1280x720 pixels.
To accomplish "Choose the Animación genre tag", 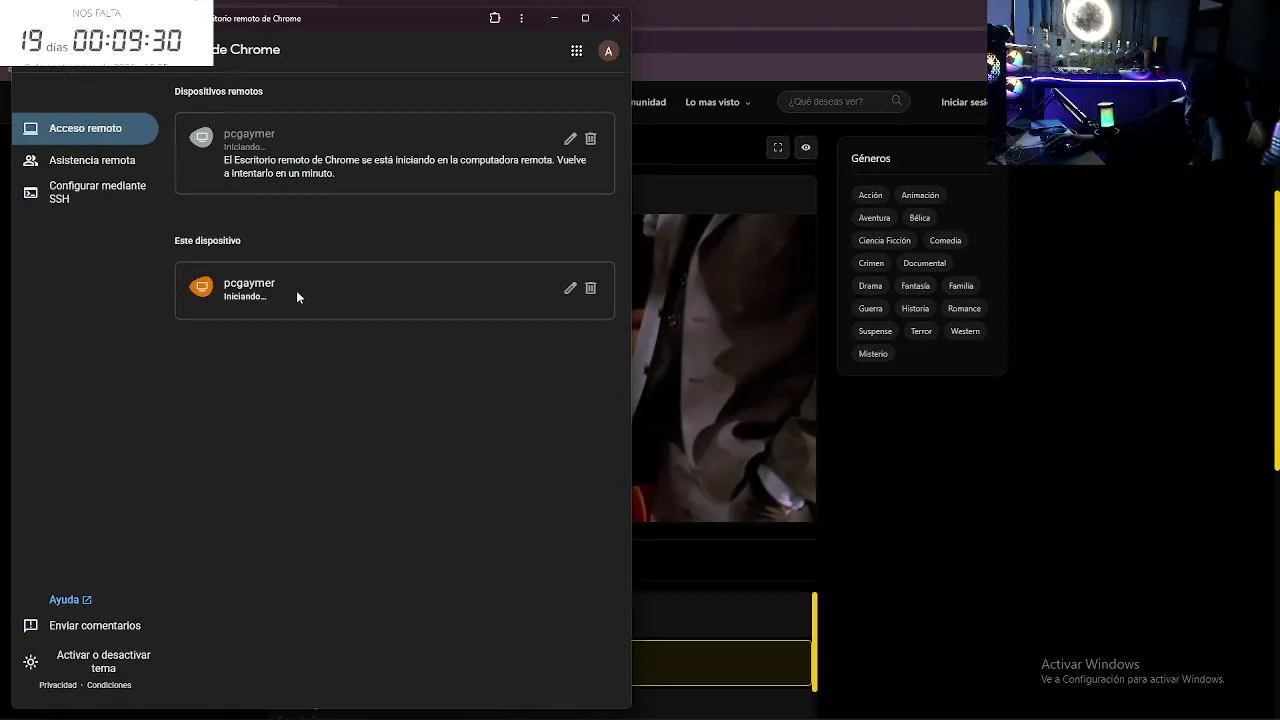I will tap(920, 195).
